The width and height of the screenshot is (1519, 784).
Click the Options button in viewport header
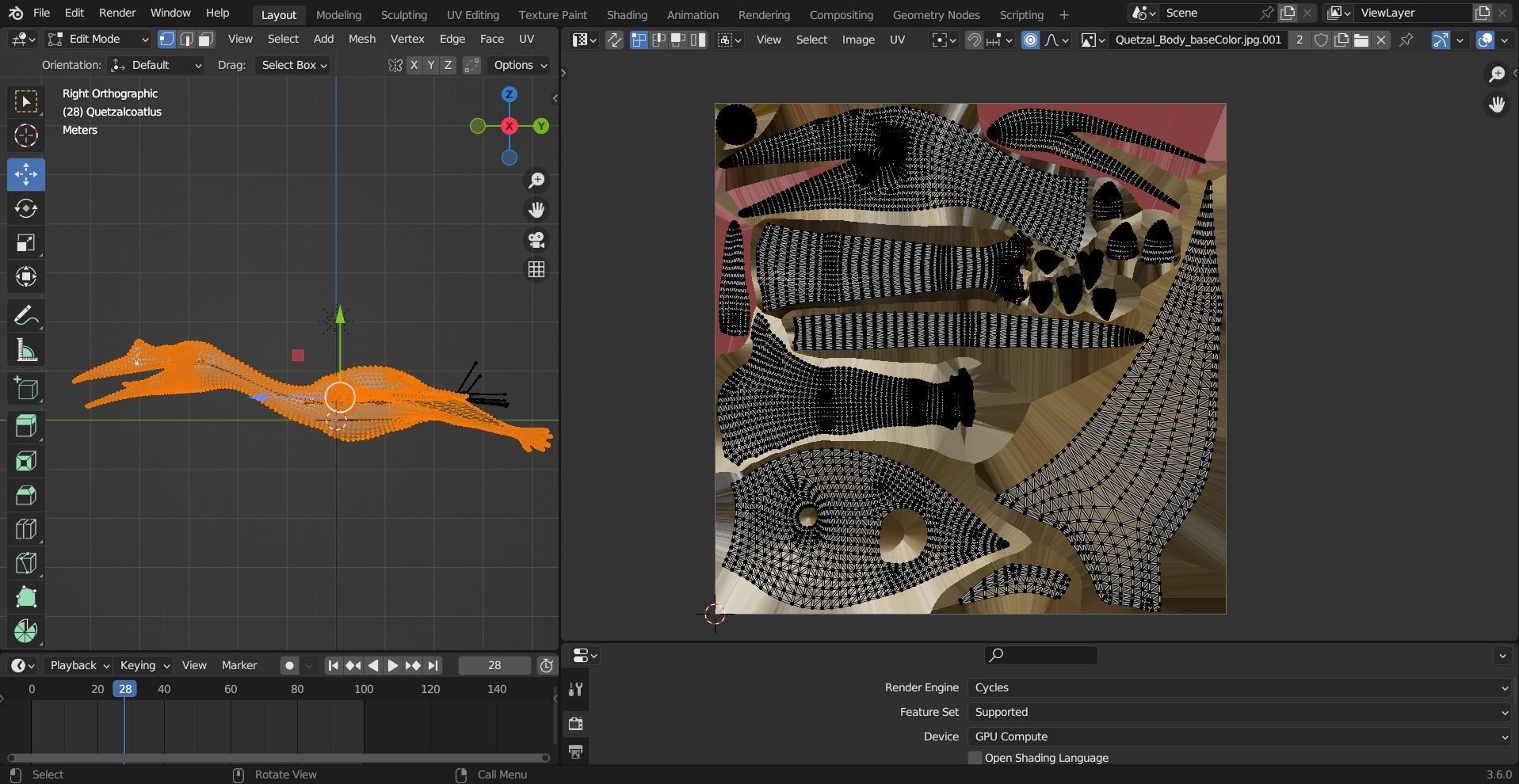[520, 65]
